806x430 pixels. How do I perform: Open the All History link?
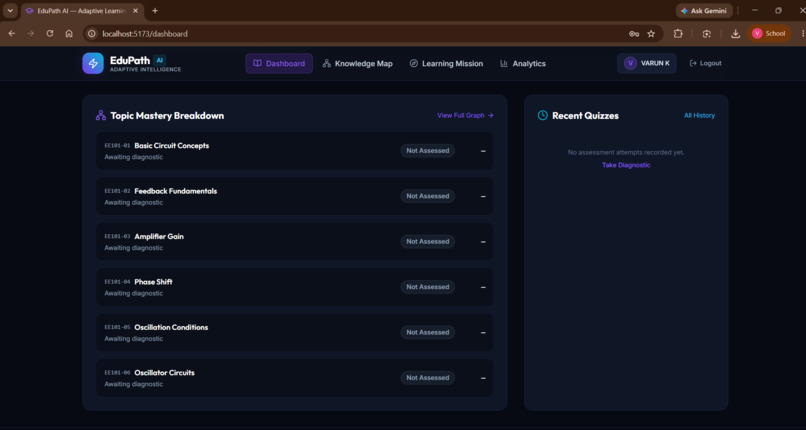pos(699,116)
